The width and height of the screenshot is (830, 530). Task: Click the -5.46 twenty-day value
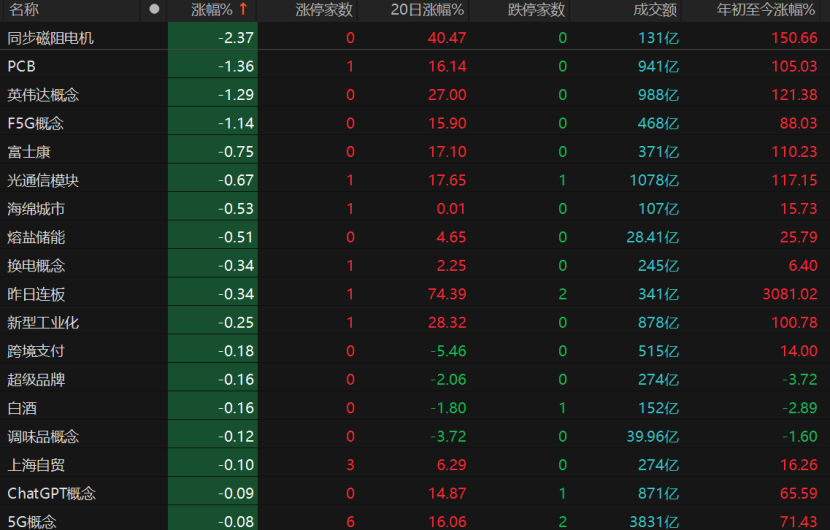pyautogui.click(x=448, y=351)
